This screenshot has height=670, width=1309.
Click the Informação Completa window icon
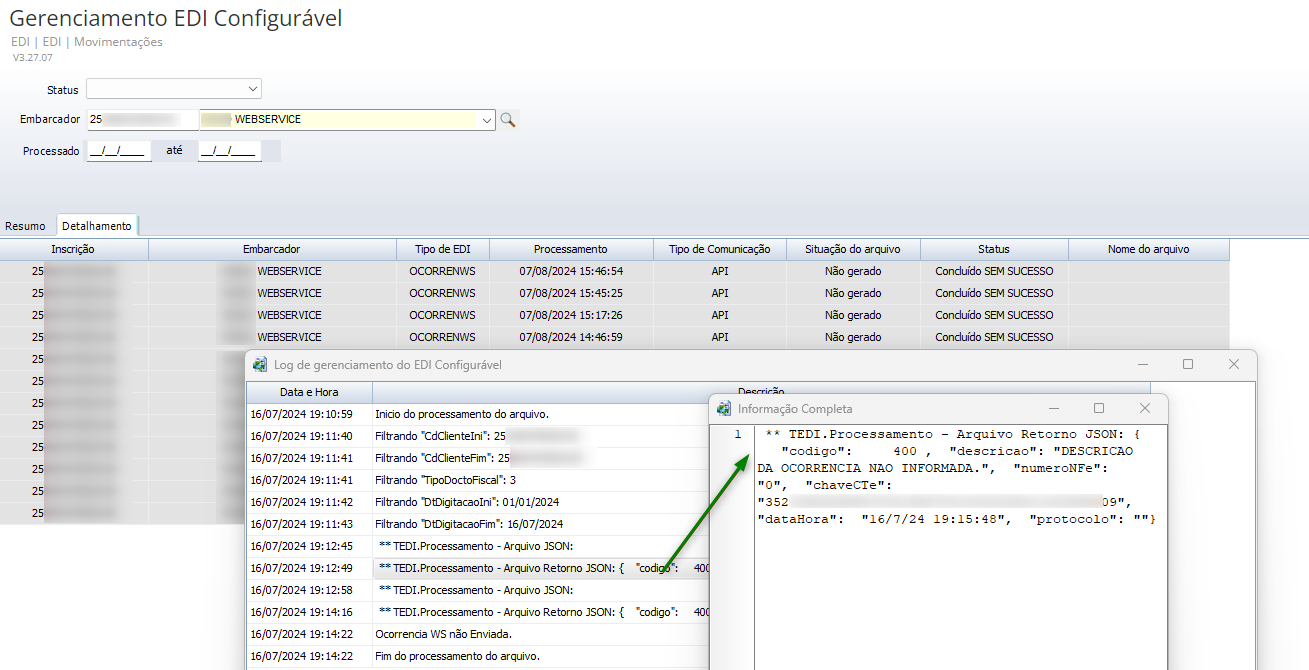click(x=724, y=408)
